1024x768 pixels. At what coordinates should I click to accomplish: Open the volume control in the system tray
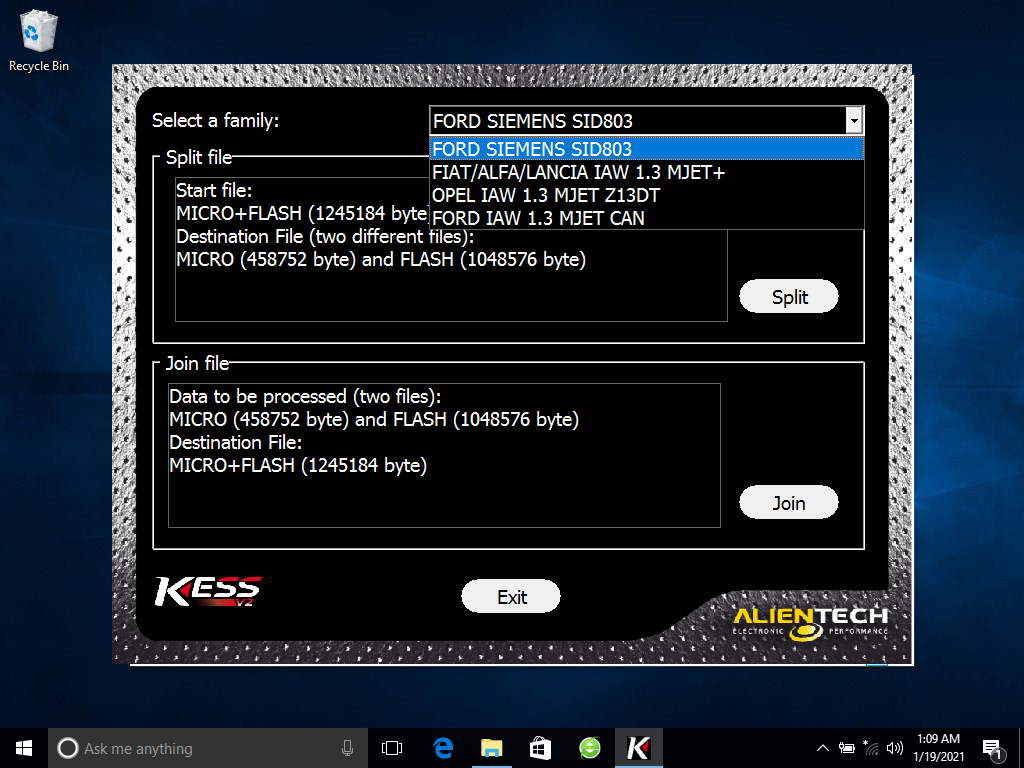895,747
